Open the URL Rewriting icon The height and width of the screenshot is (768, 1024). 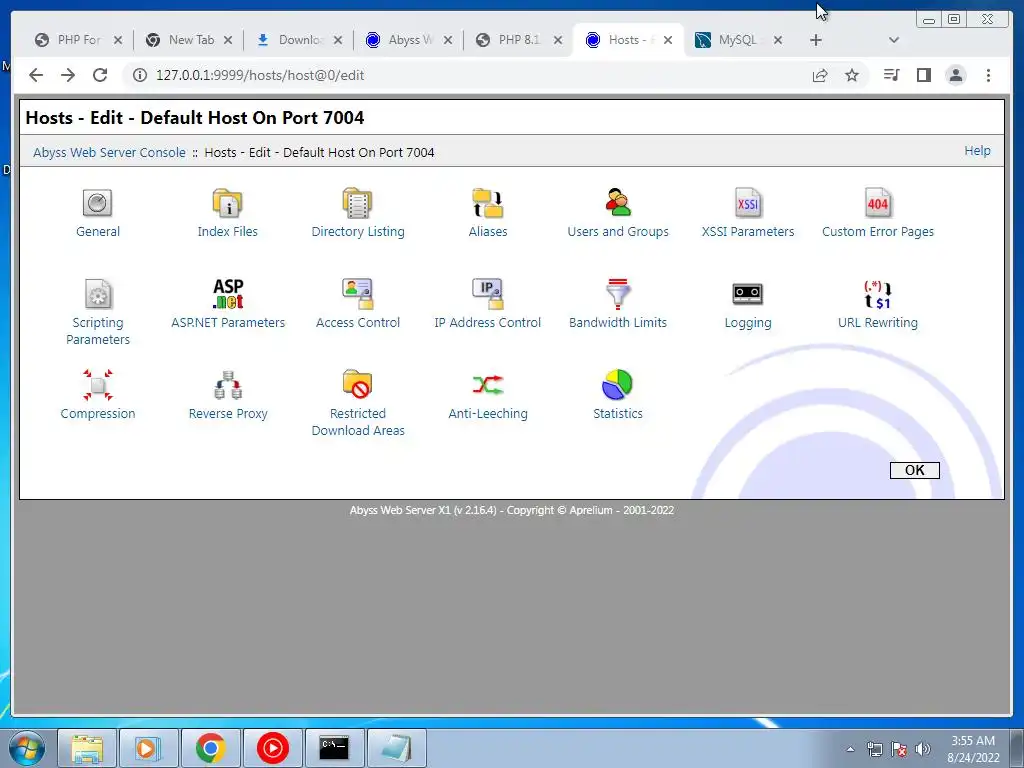878,294
